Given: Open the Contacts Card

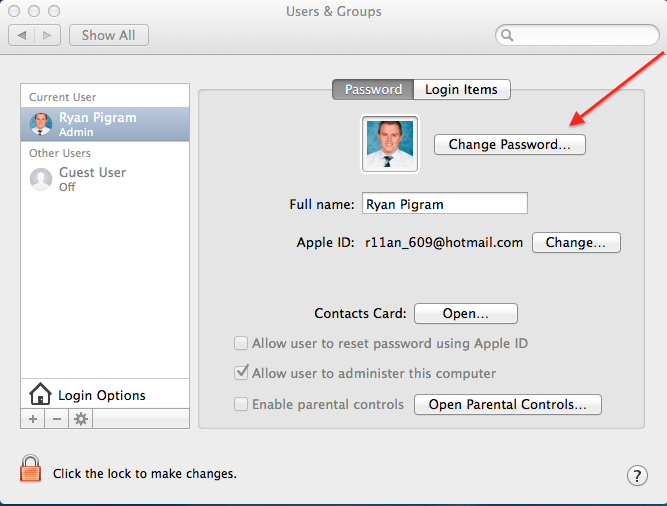Looking at the screenshot, I should (466, 313).
